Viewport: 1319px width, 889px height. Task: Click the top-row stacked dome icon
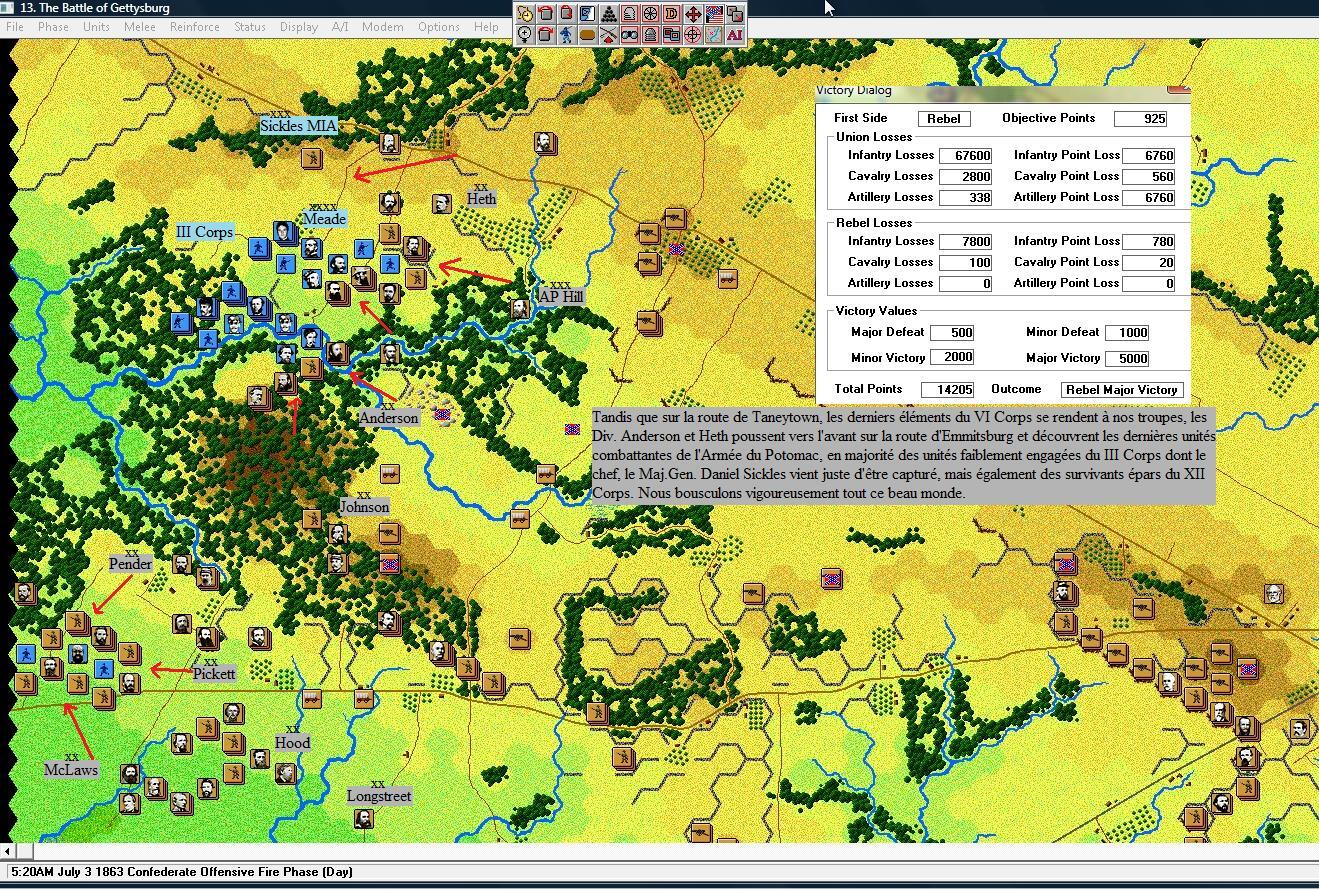tap(629, 14)
